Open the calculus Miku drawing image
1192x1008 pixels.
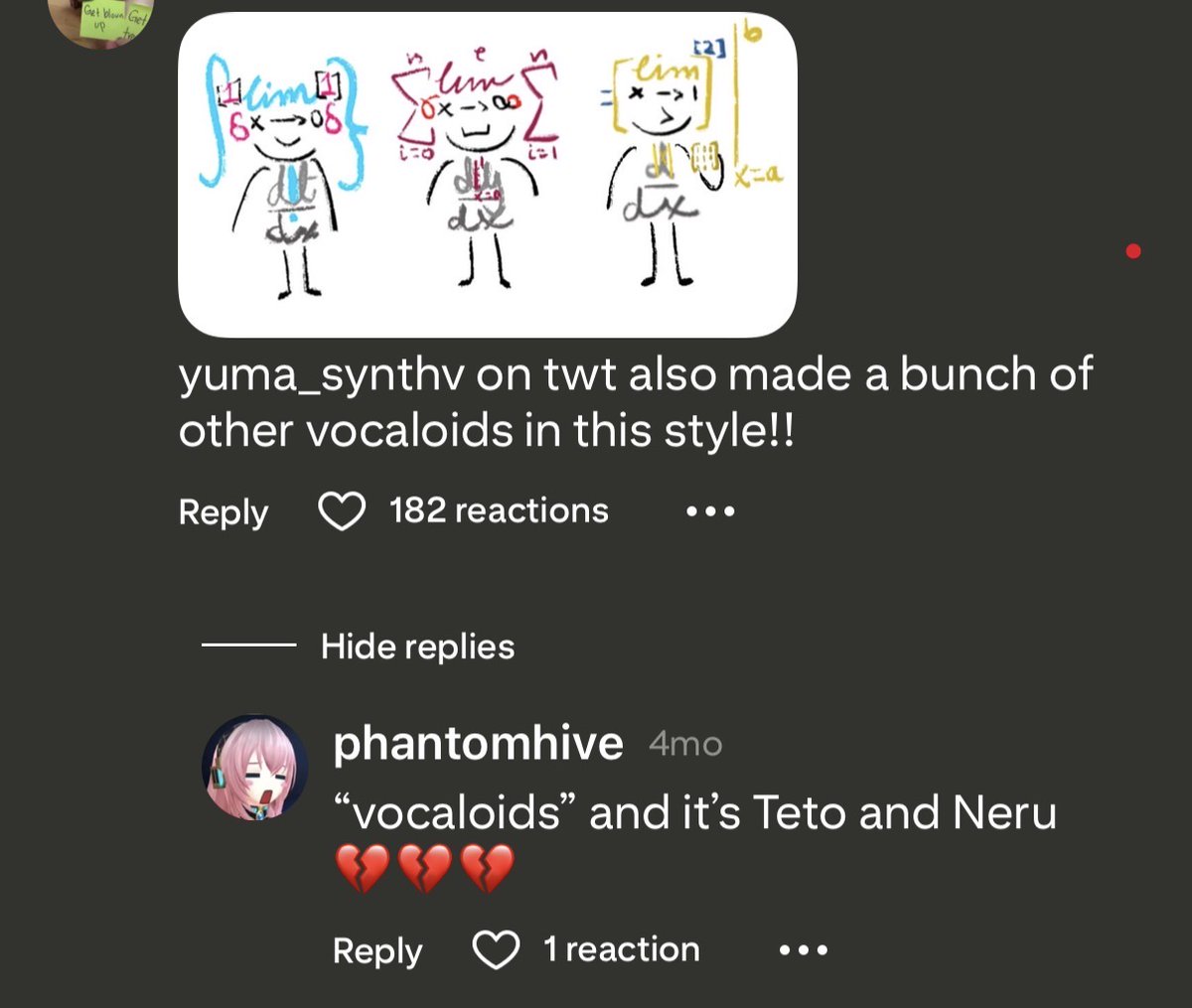click(487, 175)
